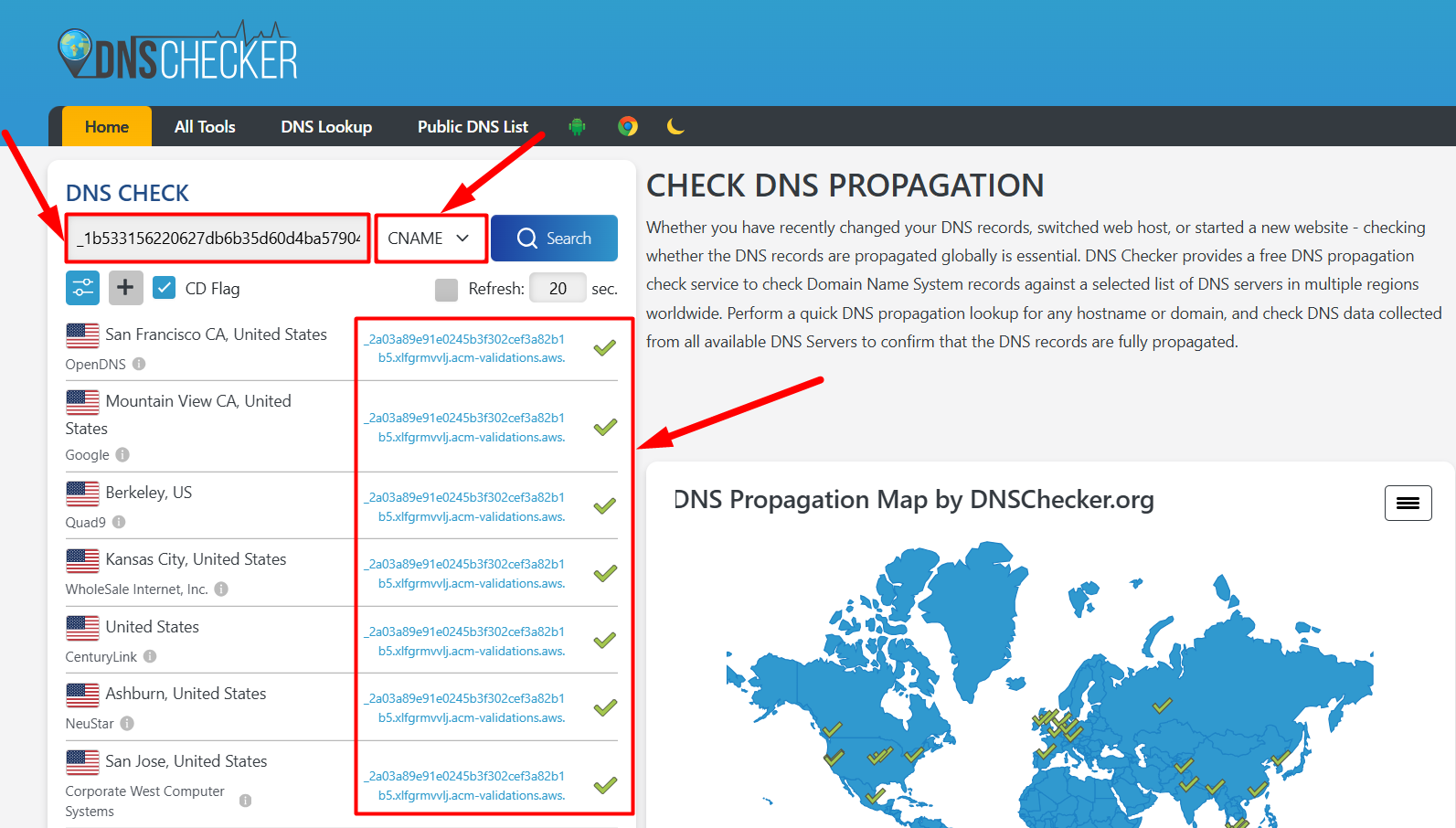Show info for NeuStar server
The width and height of the screenshot is (1456, 828).
point(127,723)
